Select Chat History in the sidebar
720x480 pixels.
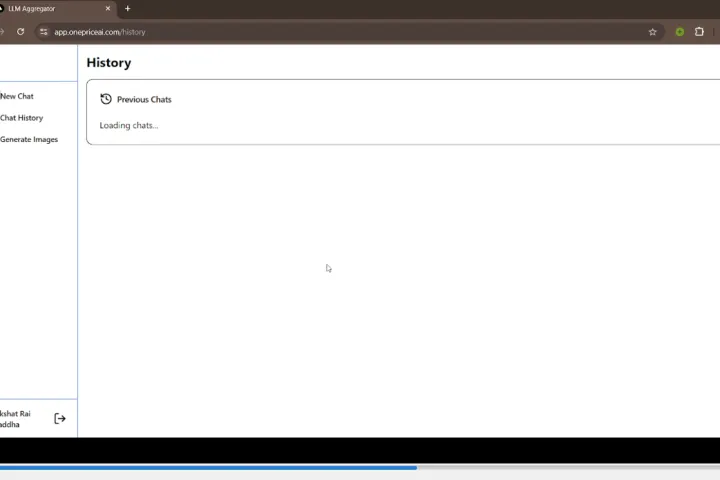point(21,118)
